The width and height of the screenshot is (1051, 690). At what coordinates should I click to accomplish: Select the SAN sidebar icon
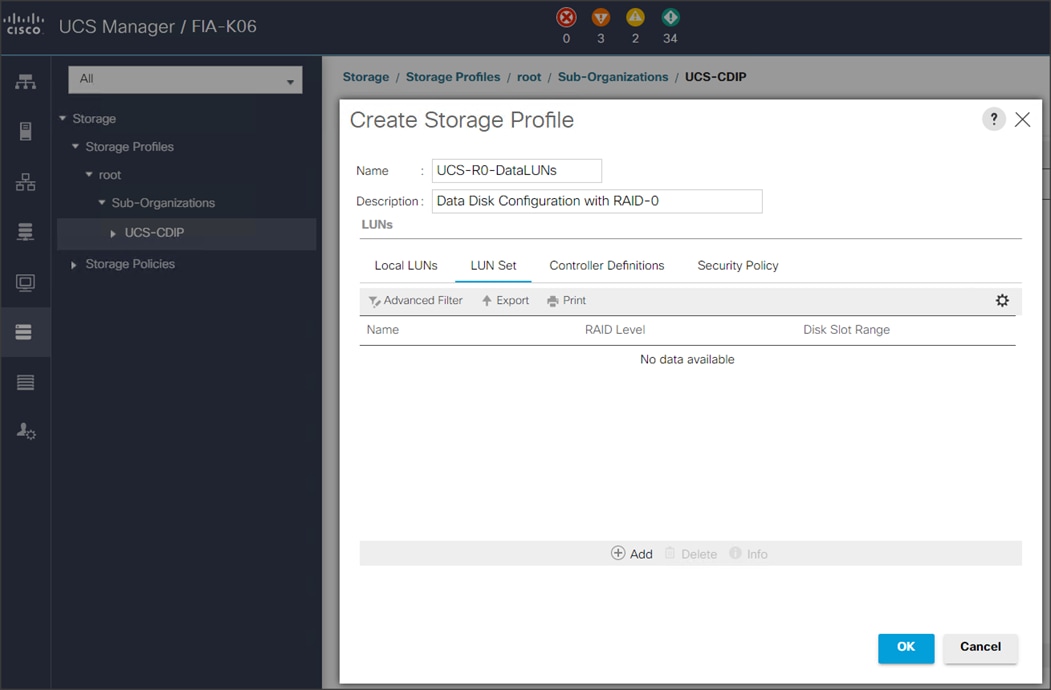pyautogui.click(x=25, y=231)
